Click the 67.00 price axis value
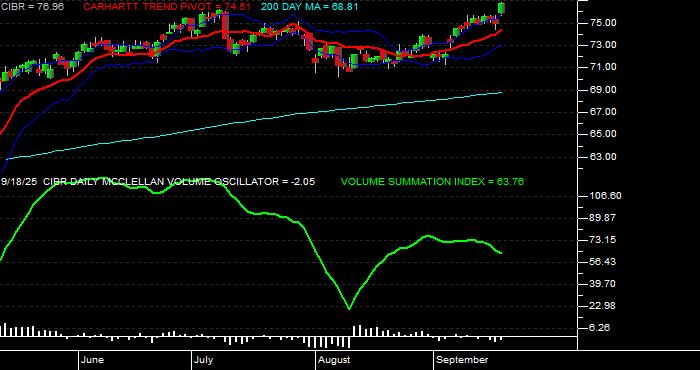The image size is (700, 370). point(604,112)
